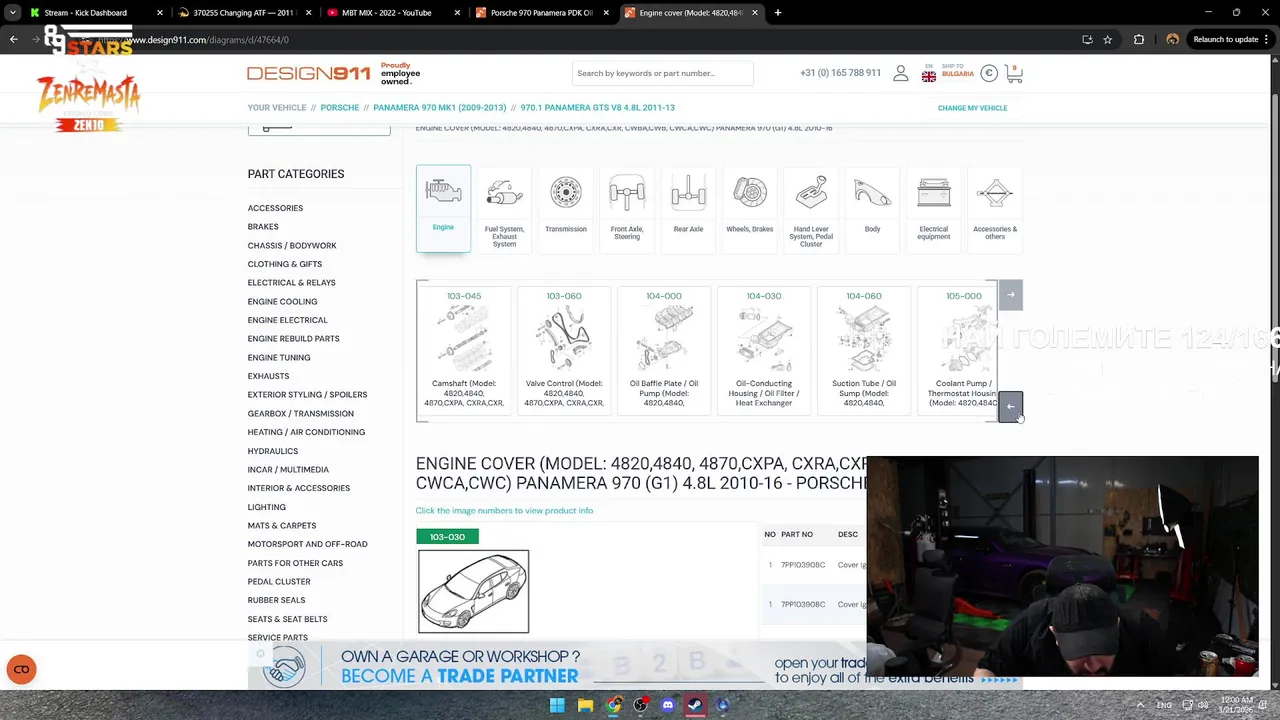This screenshot has width=1280, height=720.
Task: Open diagram 104-000 Oil Baffle Plate
Action: pos(664,350)
